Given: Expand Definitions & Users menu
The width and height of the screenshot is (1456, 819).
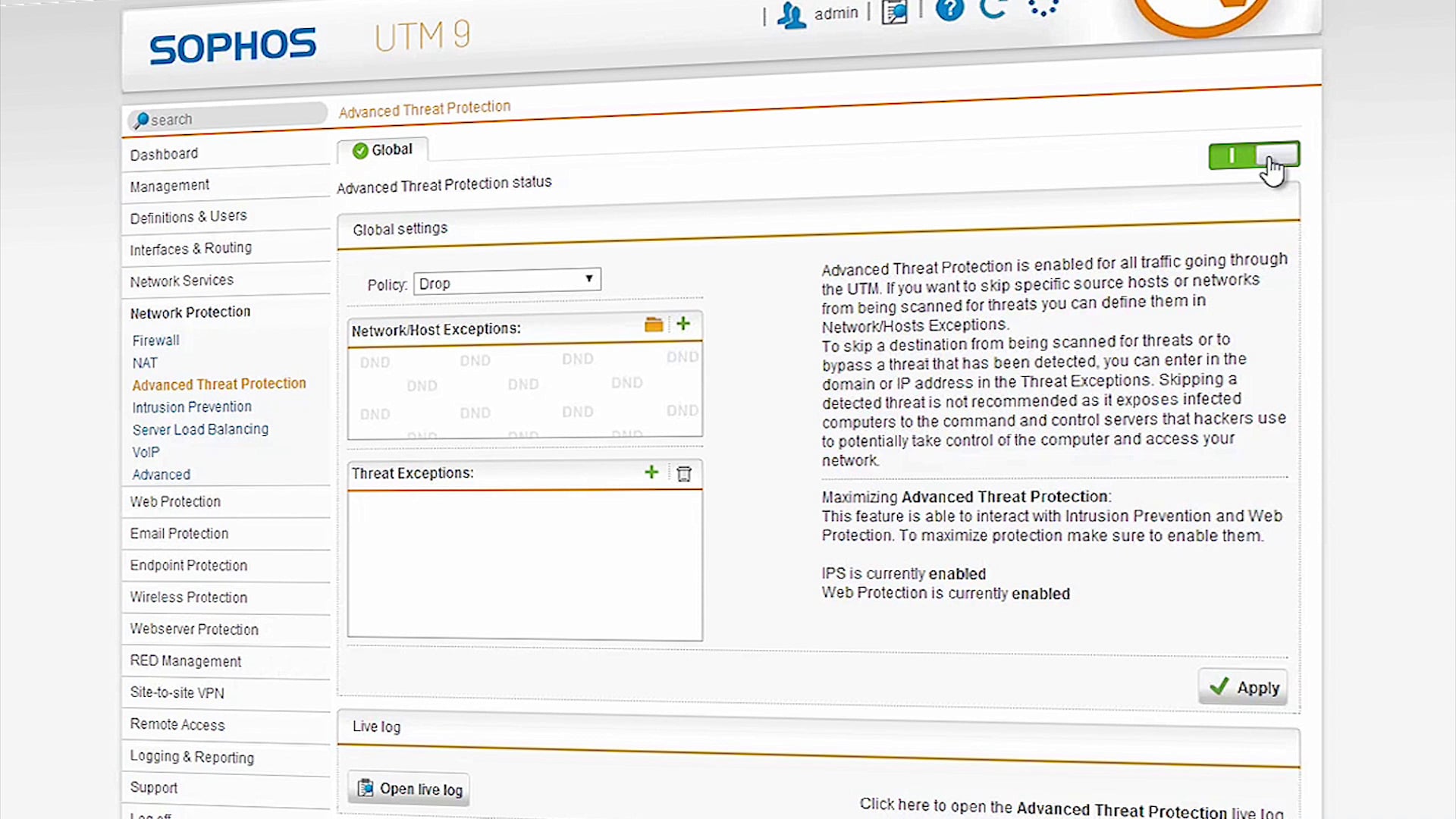Looking at the screenshot, I should point(188,218).
